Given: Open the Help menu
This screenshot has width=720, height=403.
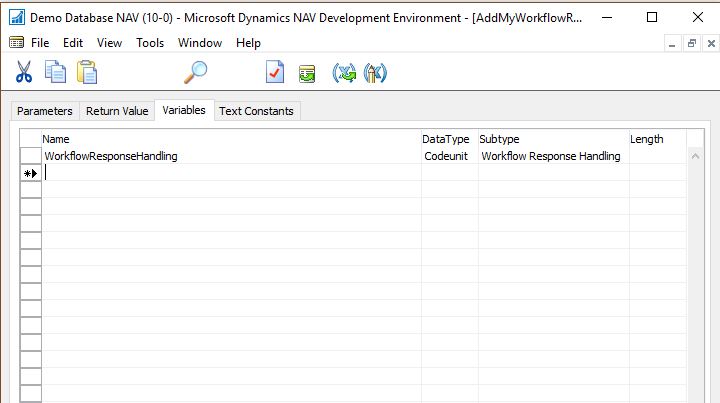Looking at the screenshot, I should pyautogui.click(x=248, y=43).
